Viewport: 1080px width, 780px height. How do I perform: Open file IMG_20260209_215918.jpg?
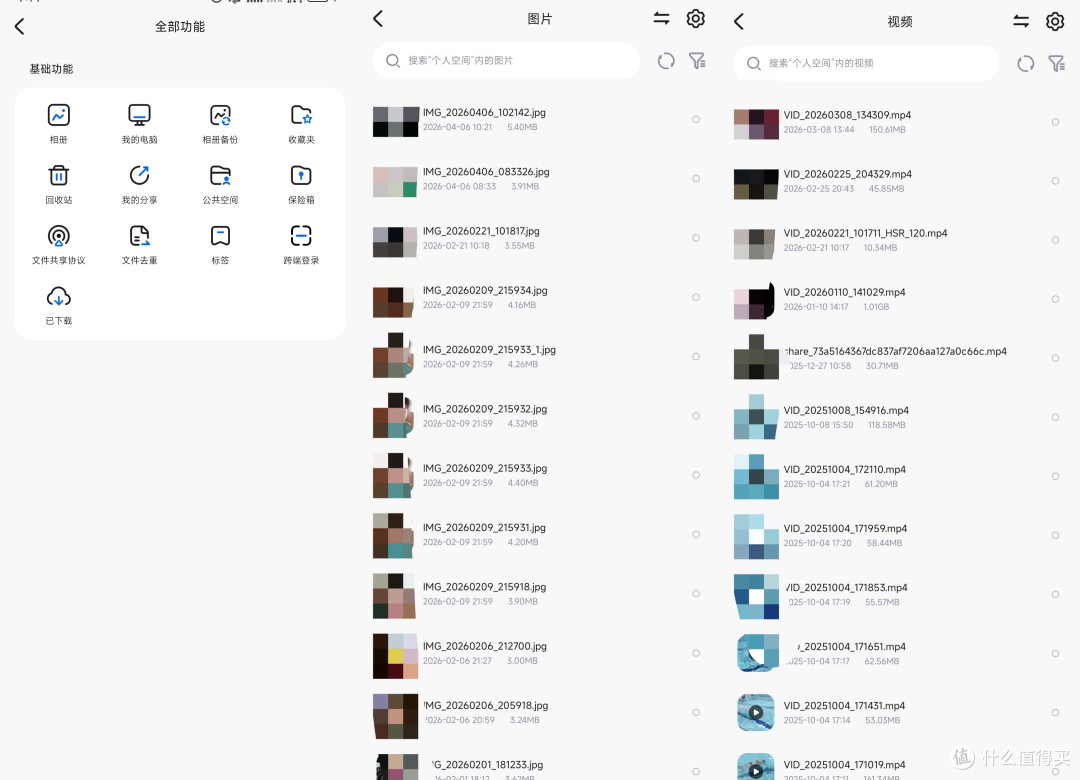click(484, 586)
